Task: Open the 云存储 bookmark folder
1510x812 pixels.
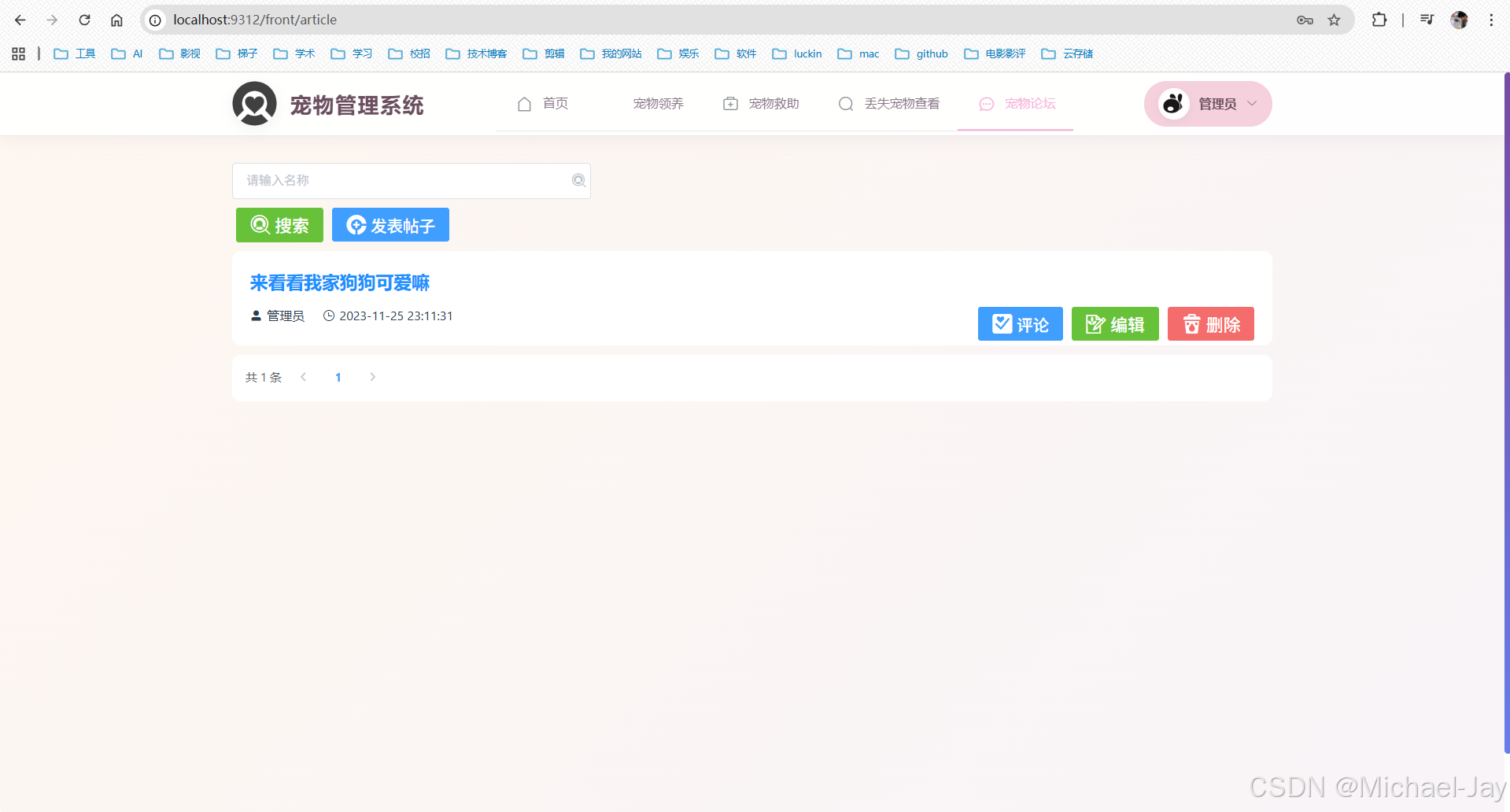Action: (1067, 54)
